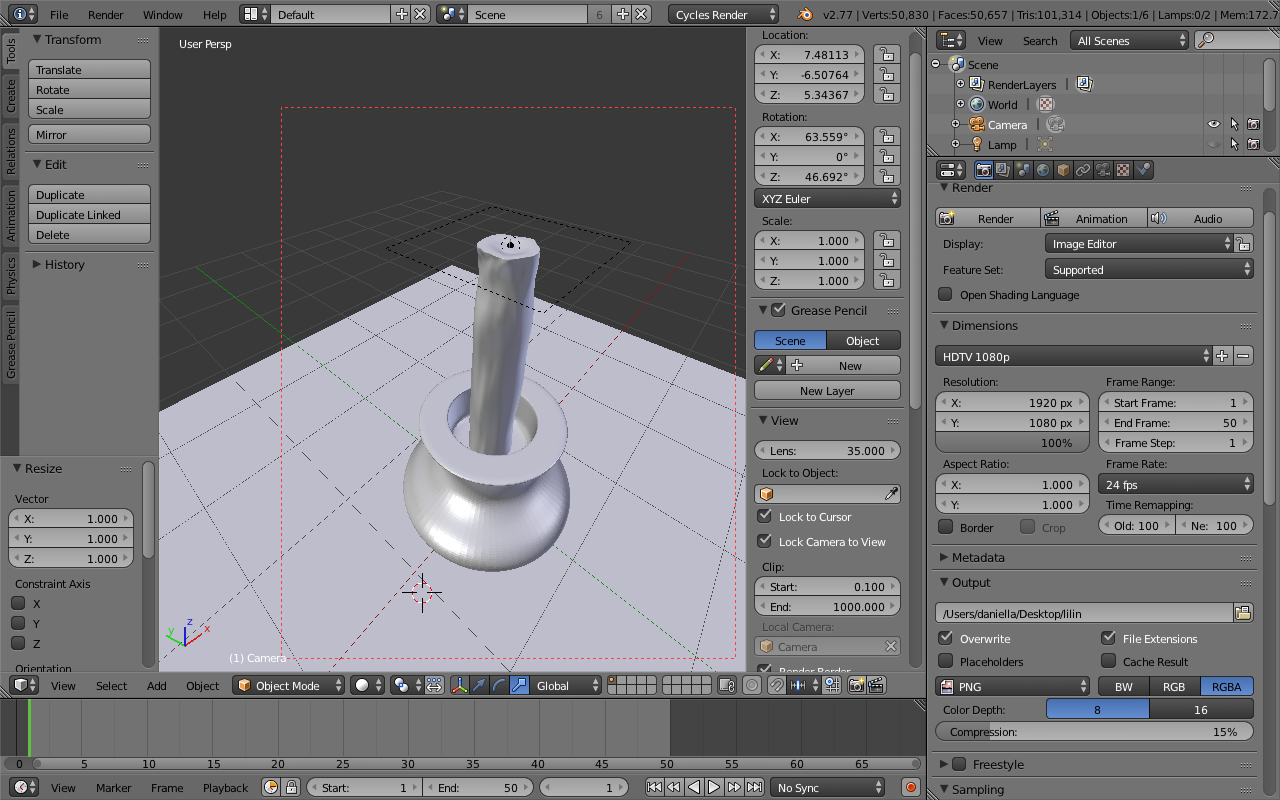
Task: Uncheck Lock Camera to View checkbox
Action: [x=764, y=541]
